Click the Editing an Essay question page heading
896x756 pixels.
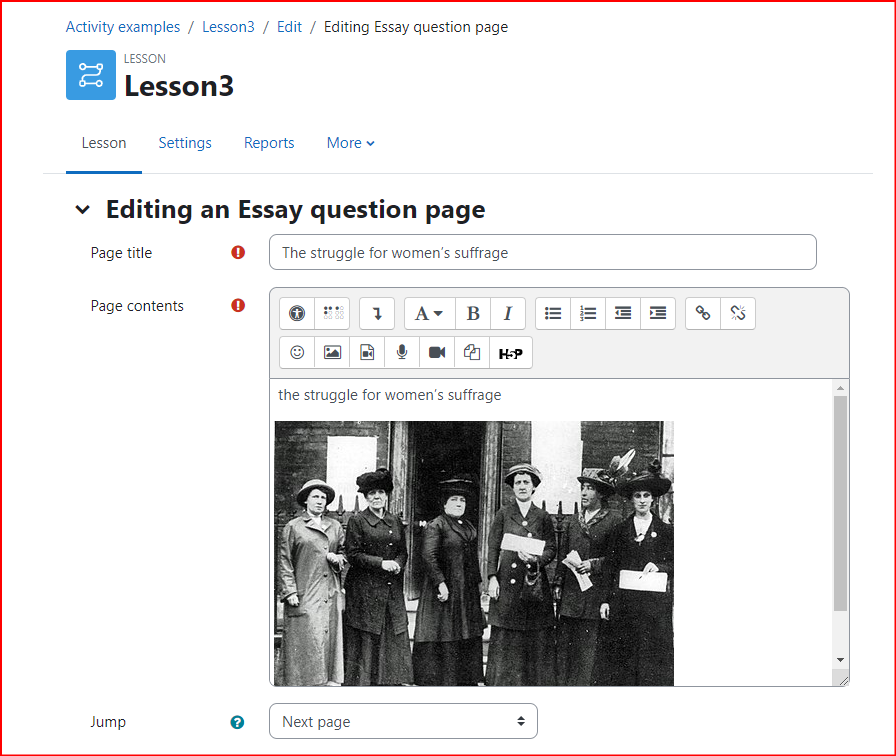click(295, 210)
